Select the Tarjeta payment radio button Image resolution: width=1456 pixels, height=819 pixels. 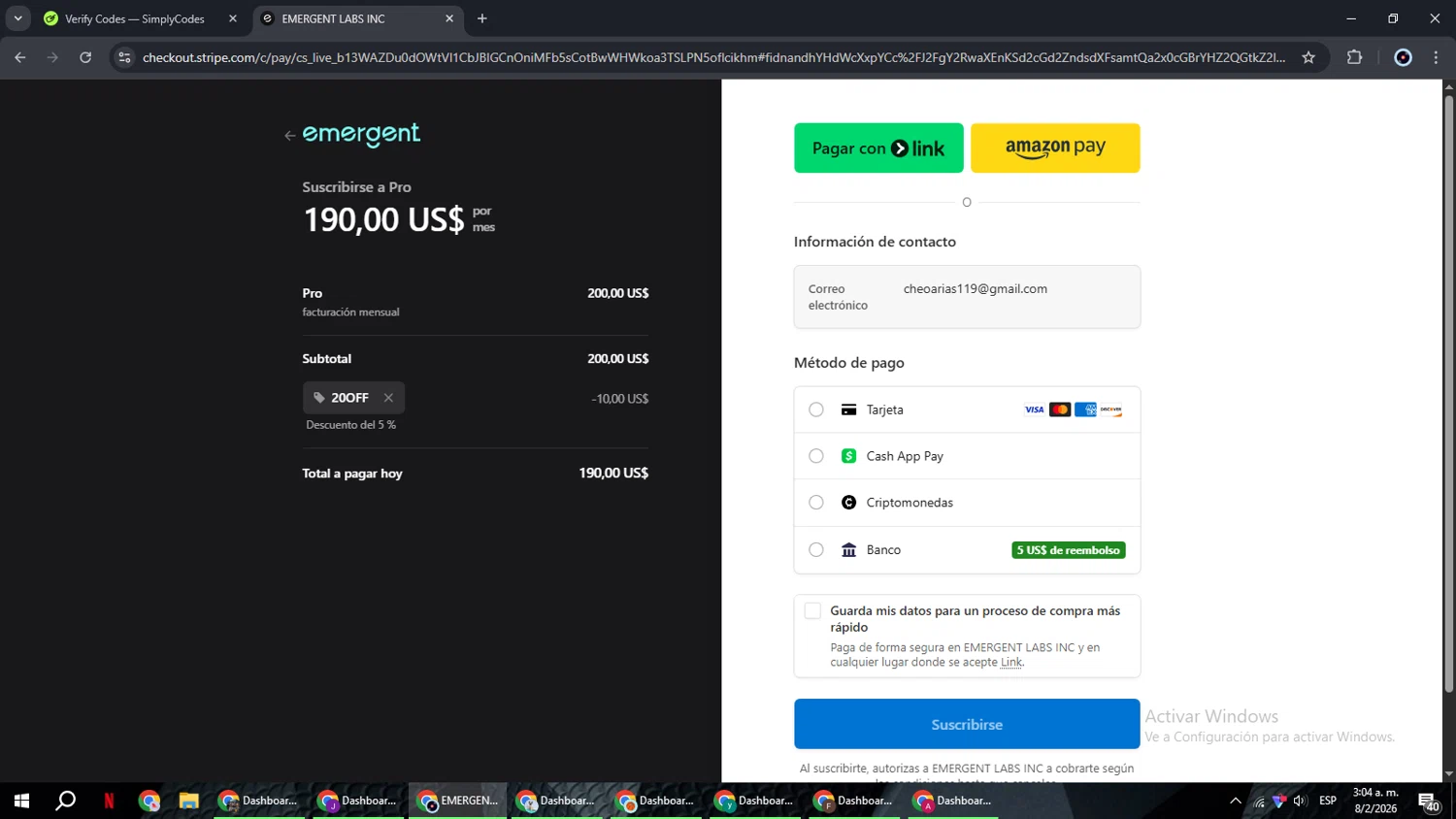816,409
